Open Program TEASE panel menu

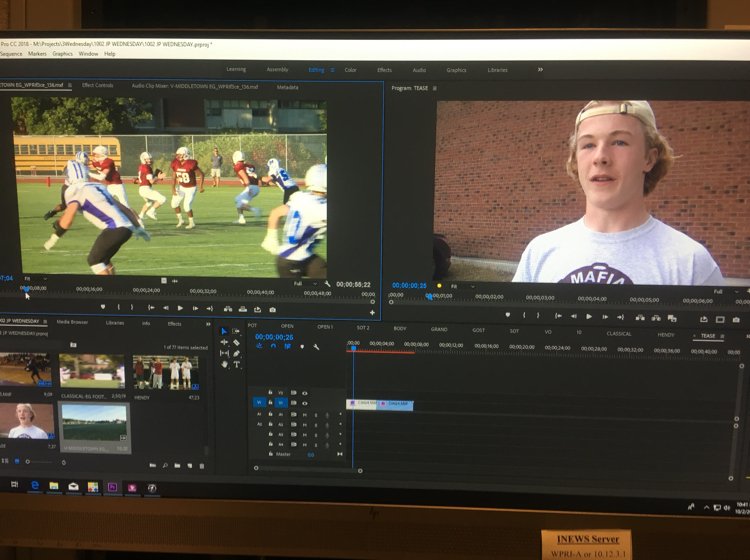(x=435, y=88)
